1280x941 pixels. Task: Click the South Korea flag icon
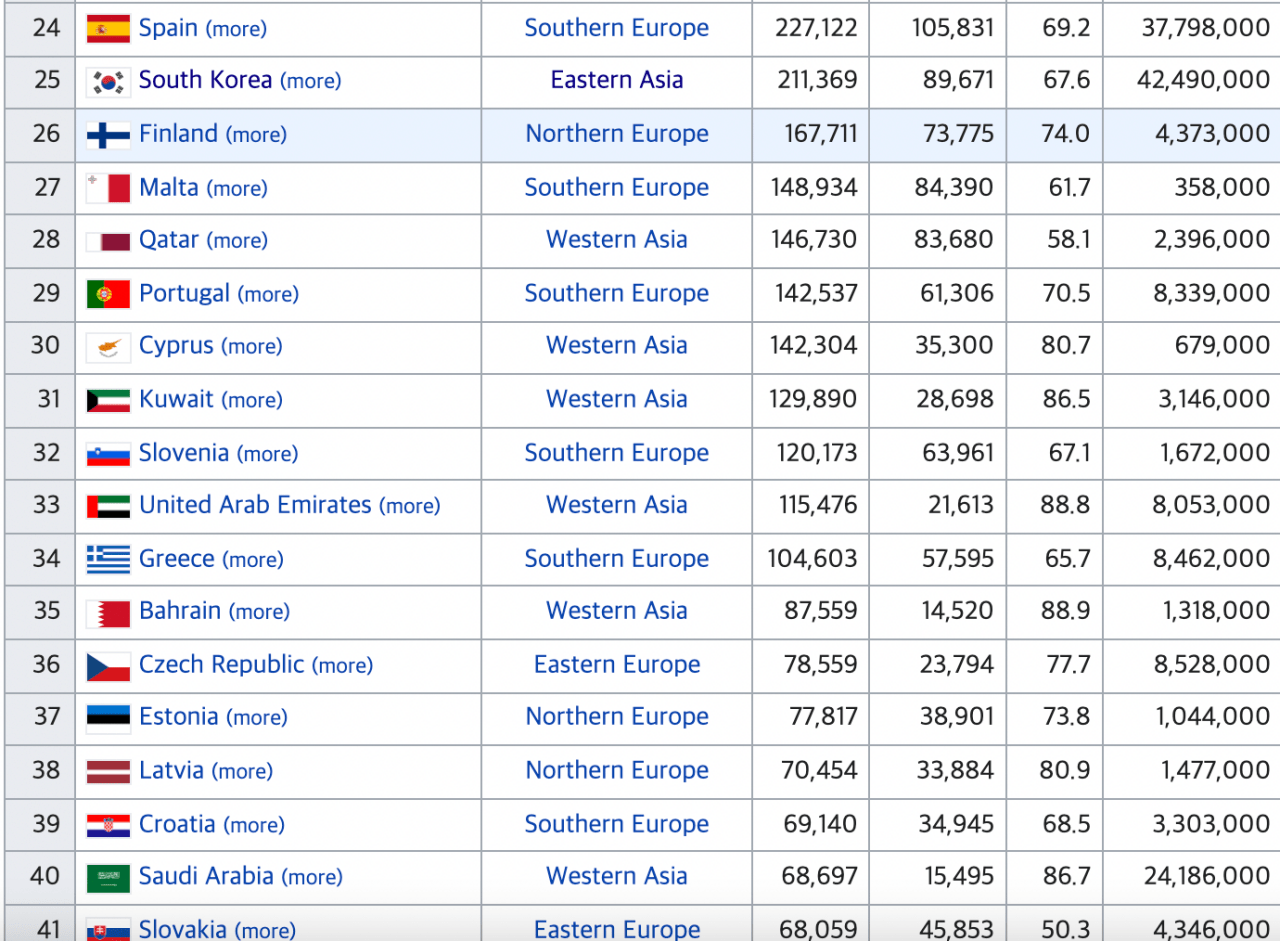[108, 81]
